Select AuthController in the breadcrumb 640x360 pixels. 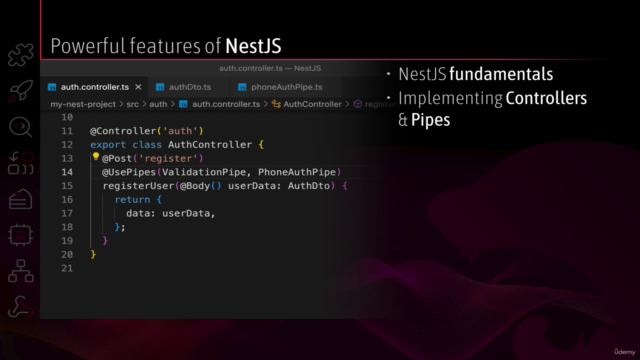313,104
